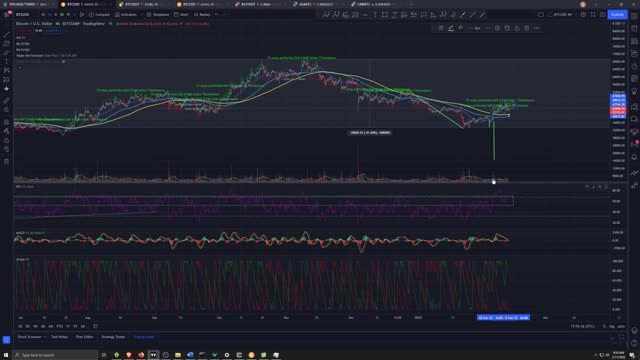Open the File Explorer taskbar icon
This screenshot has height=360, width=640.
[x=178, y=355]
